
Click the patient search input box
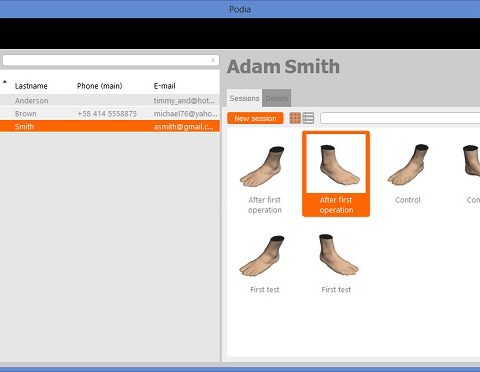coord(111,60)
